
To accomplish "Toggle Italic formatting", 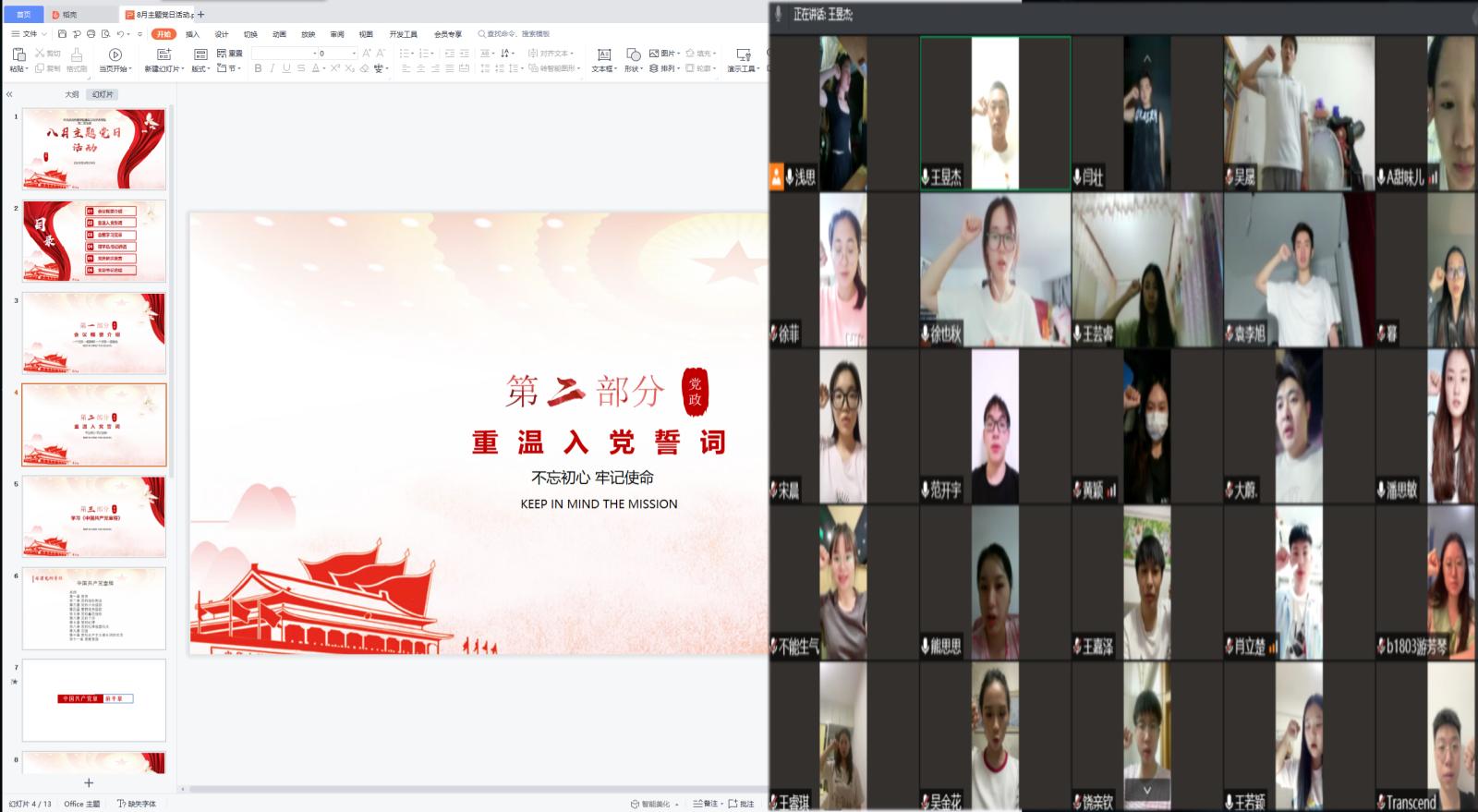I will point(272,68).
